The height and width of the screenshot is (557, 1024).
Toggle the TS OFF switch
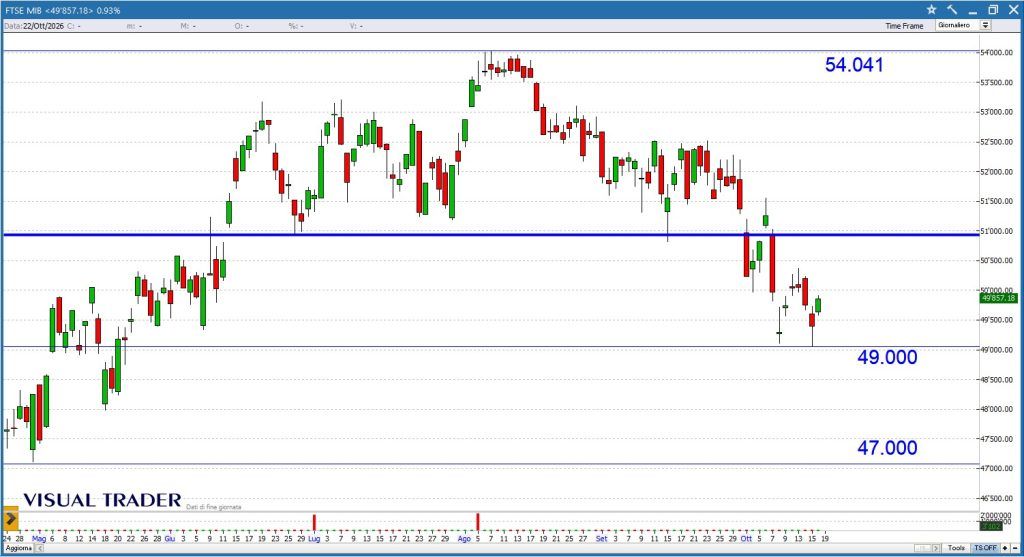985,548
